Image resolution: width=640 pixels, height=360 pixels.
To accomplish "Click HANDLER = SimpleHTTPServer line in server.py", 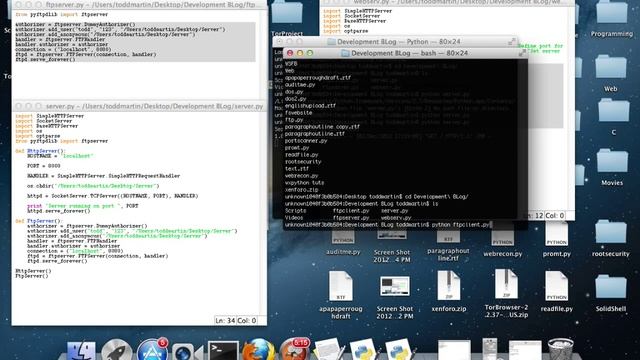I will coord(104,176).
